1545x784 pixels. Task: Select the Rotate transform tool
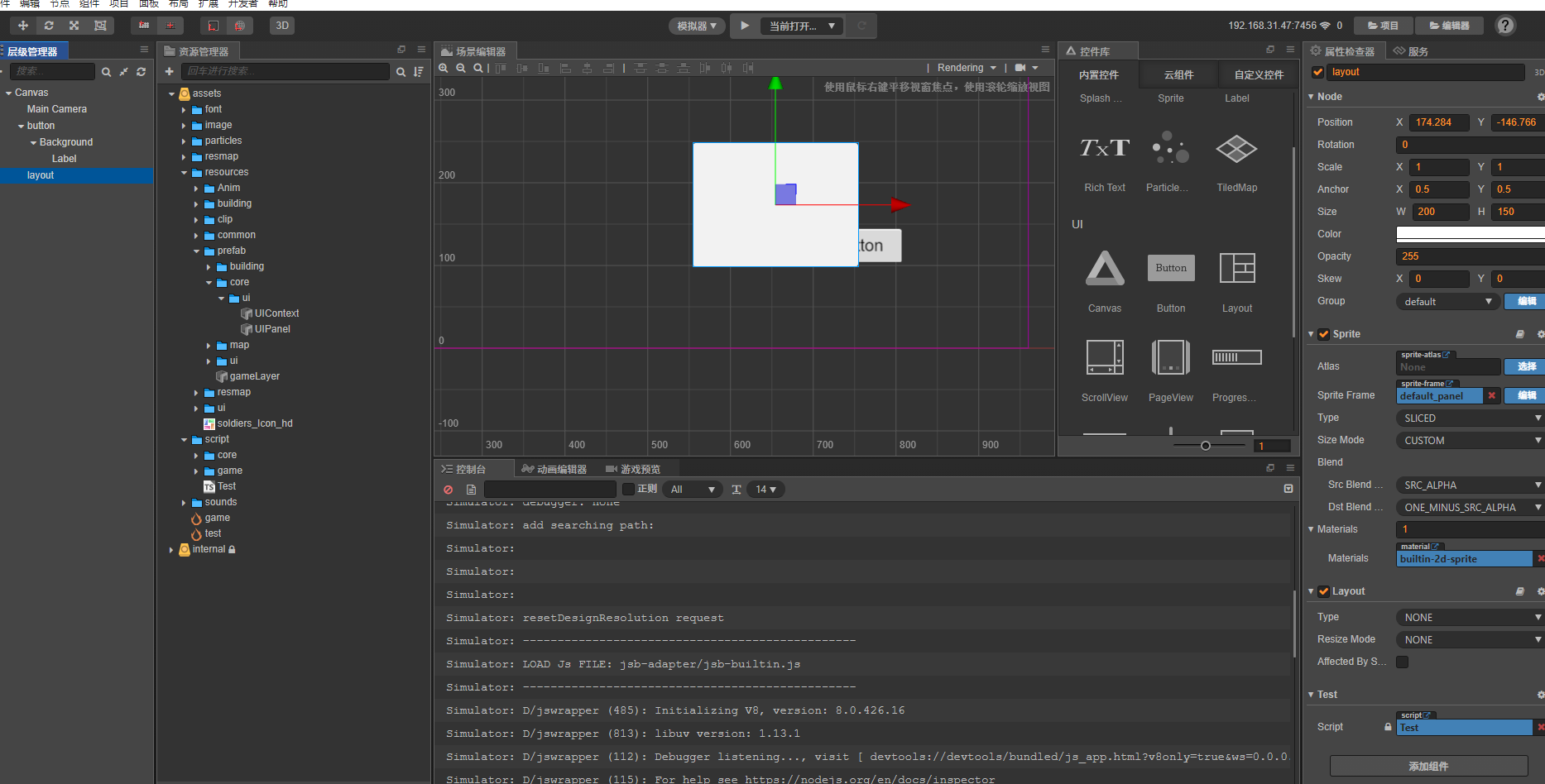[49, 26]
